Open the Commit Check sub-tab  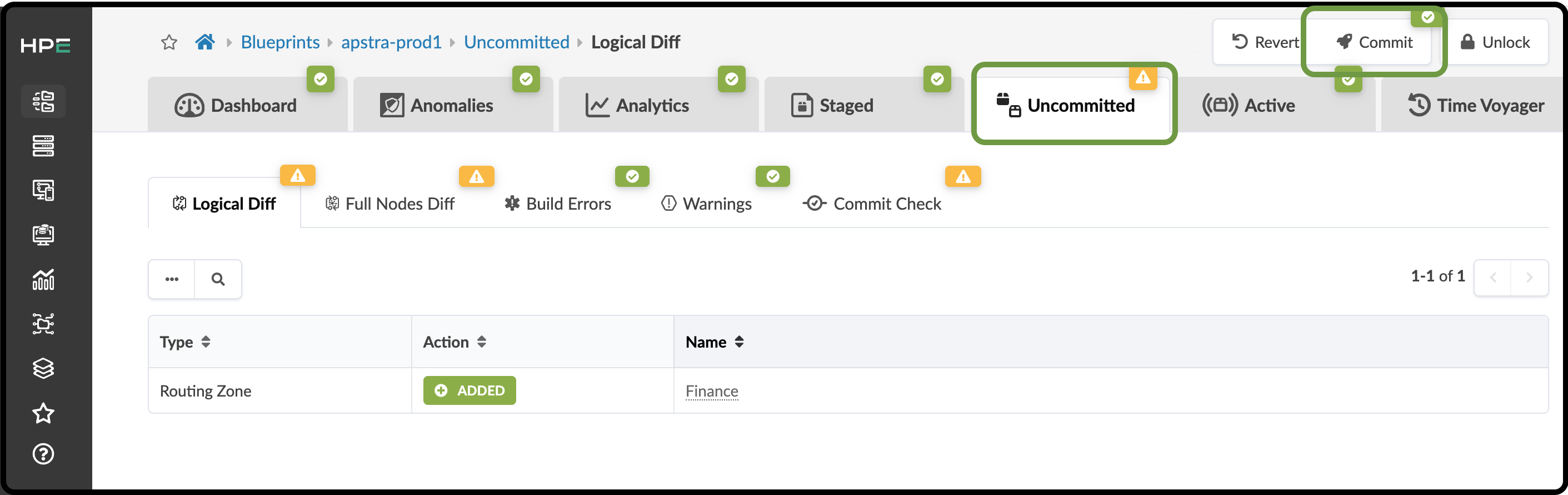point(872,204)
